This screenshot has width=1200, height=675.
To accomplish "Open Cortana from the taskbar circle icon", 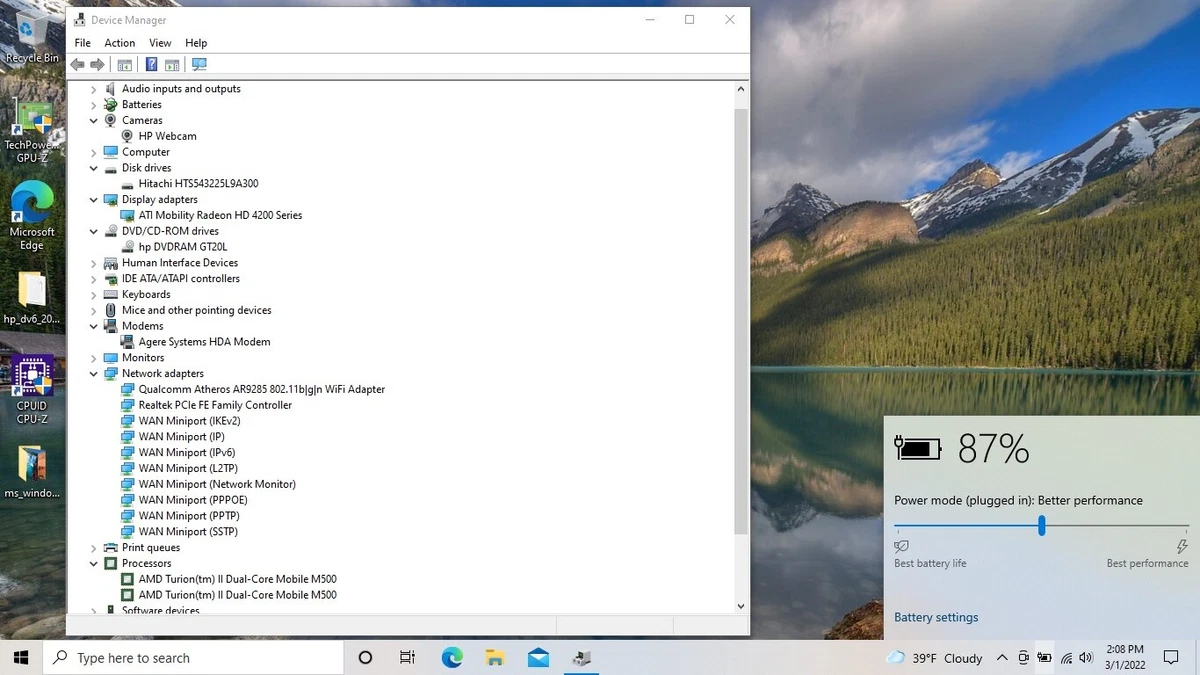I will (365, 658).
